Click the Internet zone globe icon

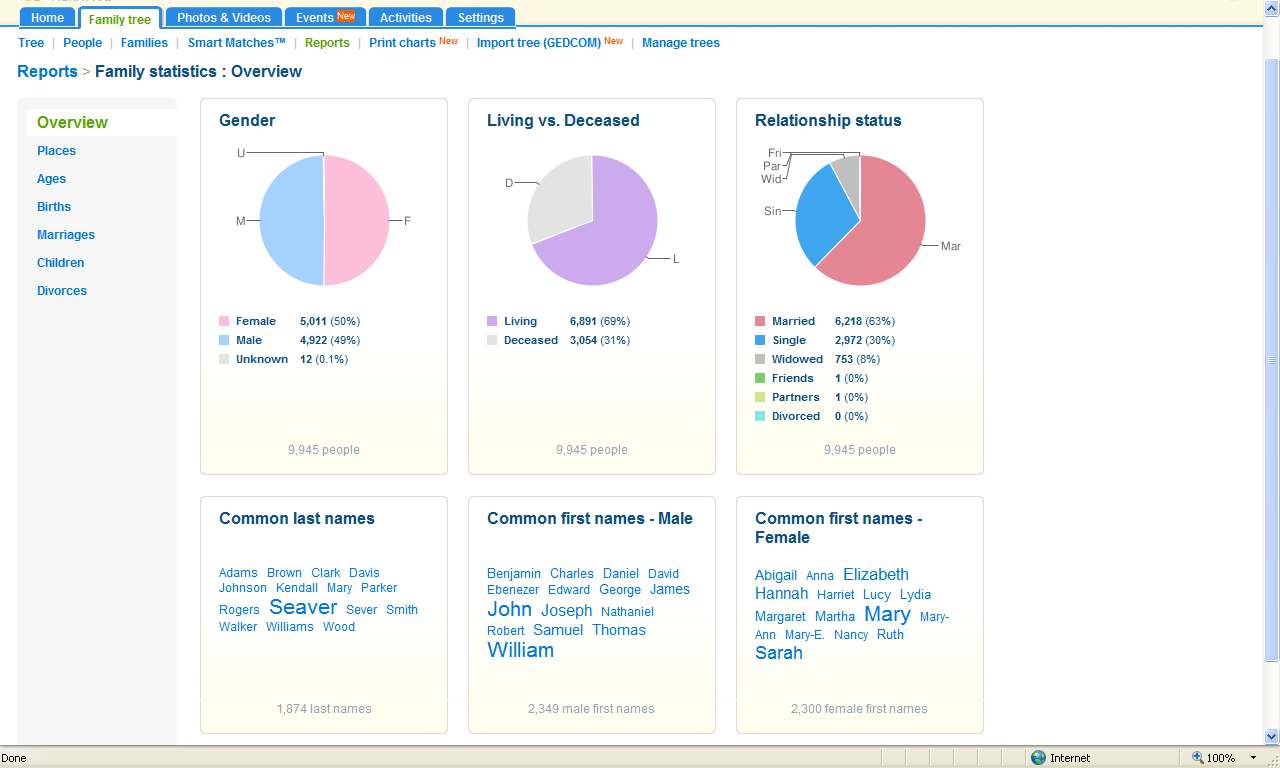click(x=1038, y=758)
